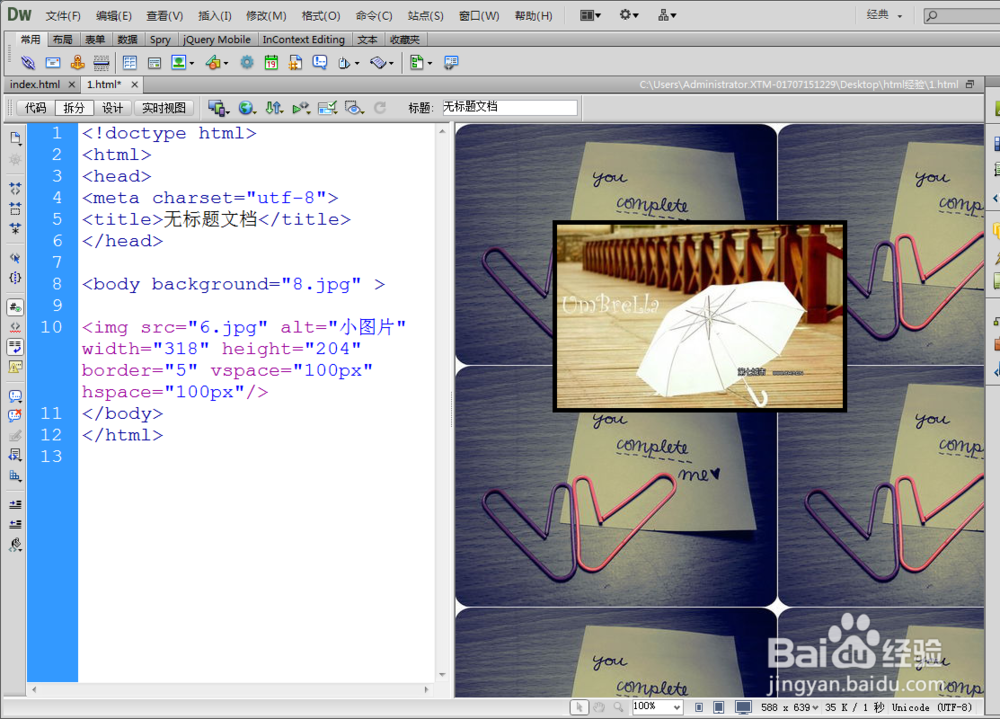Click the Tag Chooser icon
Viewport: 1000px width, 719px height.
[x=451, y=63]
